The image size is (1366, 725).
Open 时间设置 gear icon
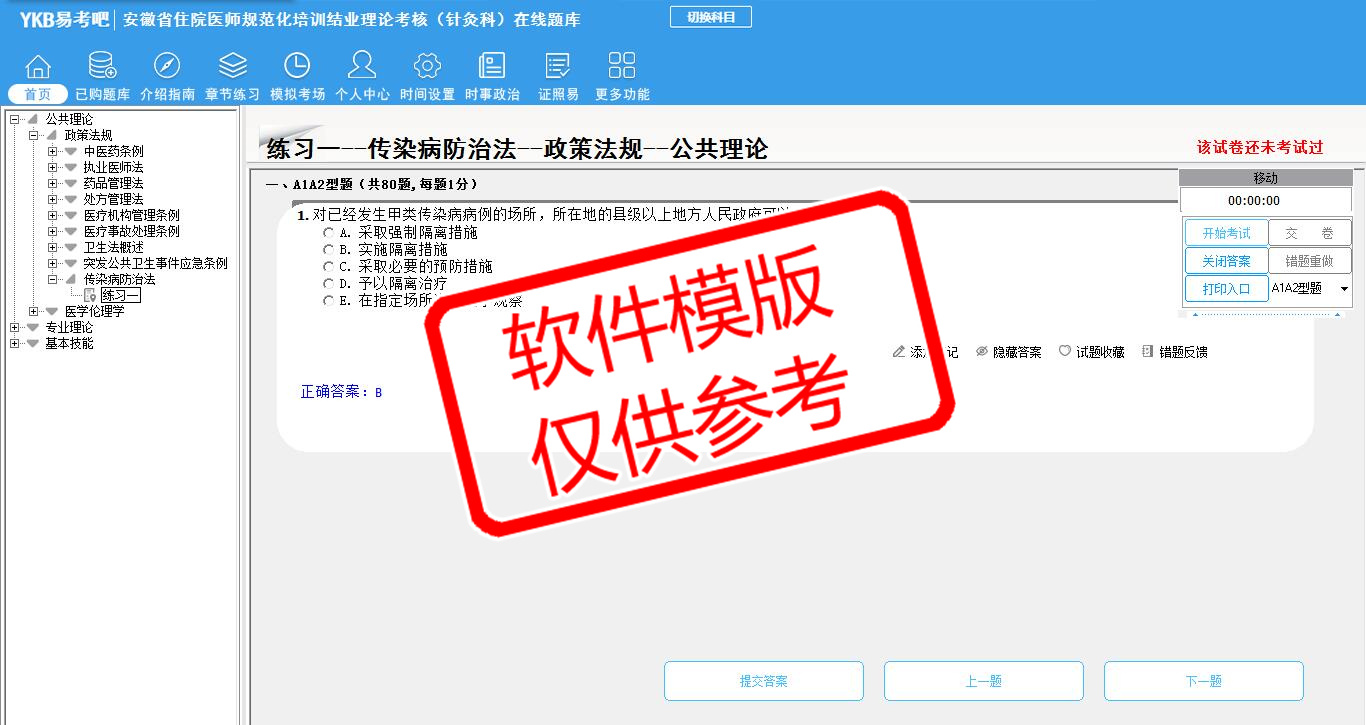[427, 67]
